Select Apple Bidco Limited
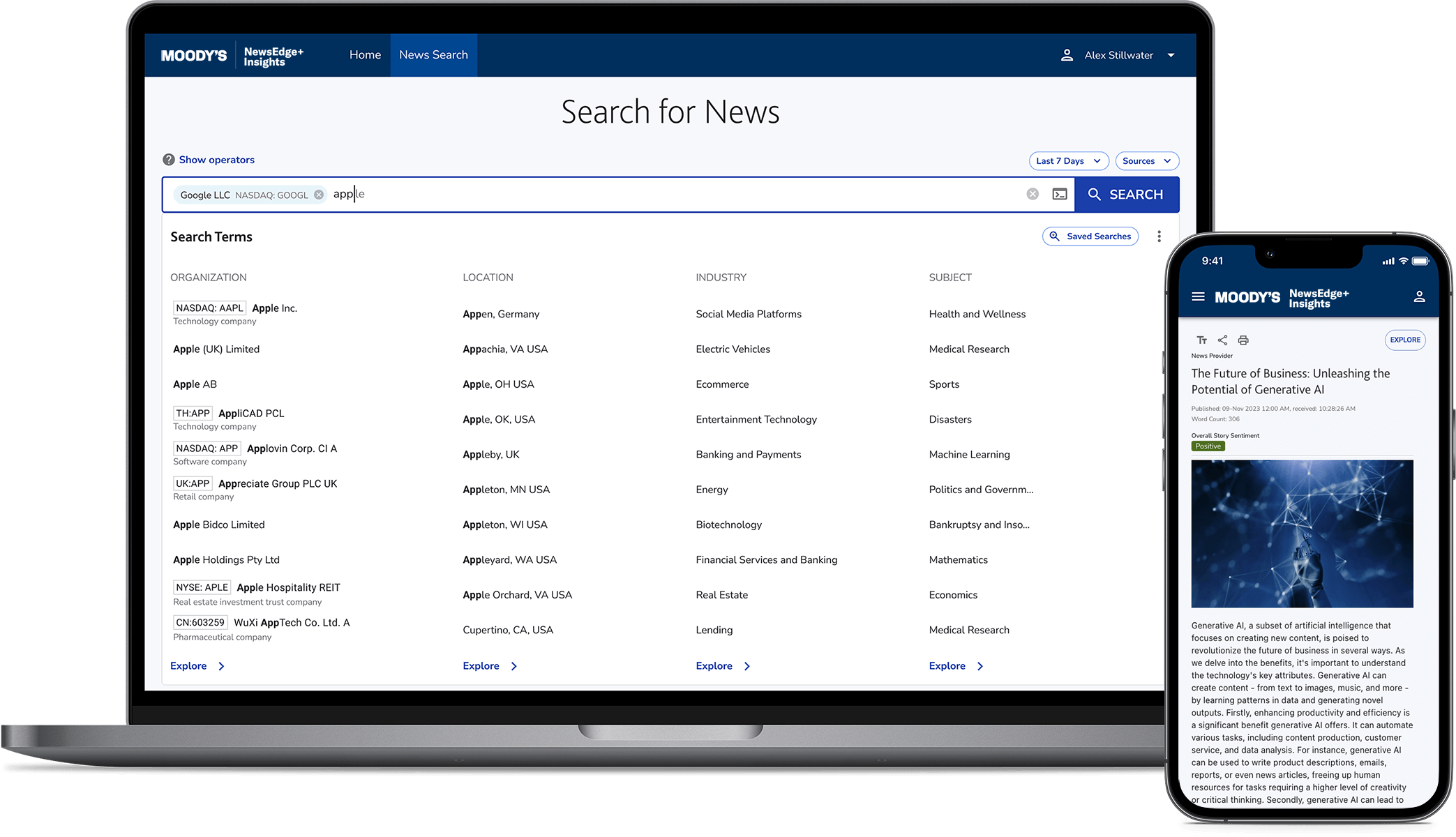Image resolution: width=1456 pixels, height=837 pixels. click(x=219, y=525)
